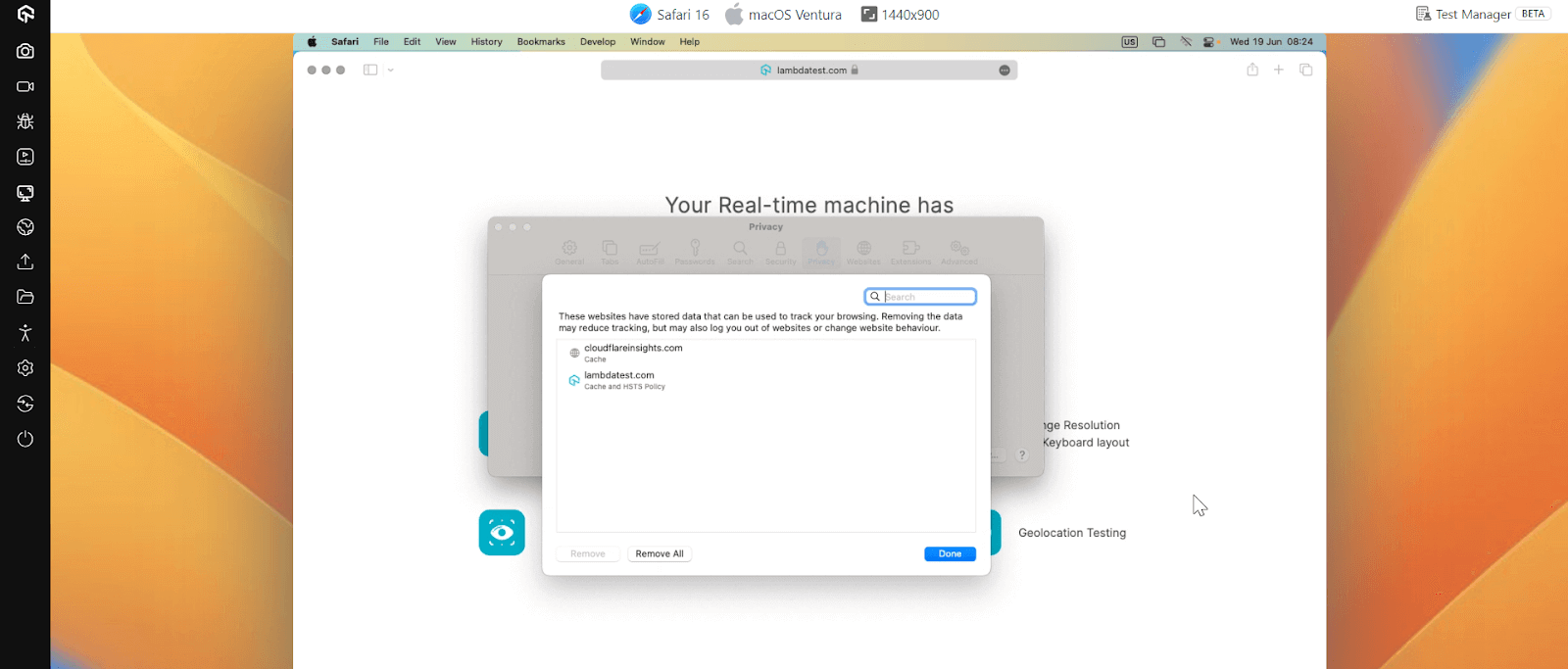Open the upload files icon
The image size is (1568, 669).
tap(25, 262)
